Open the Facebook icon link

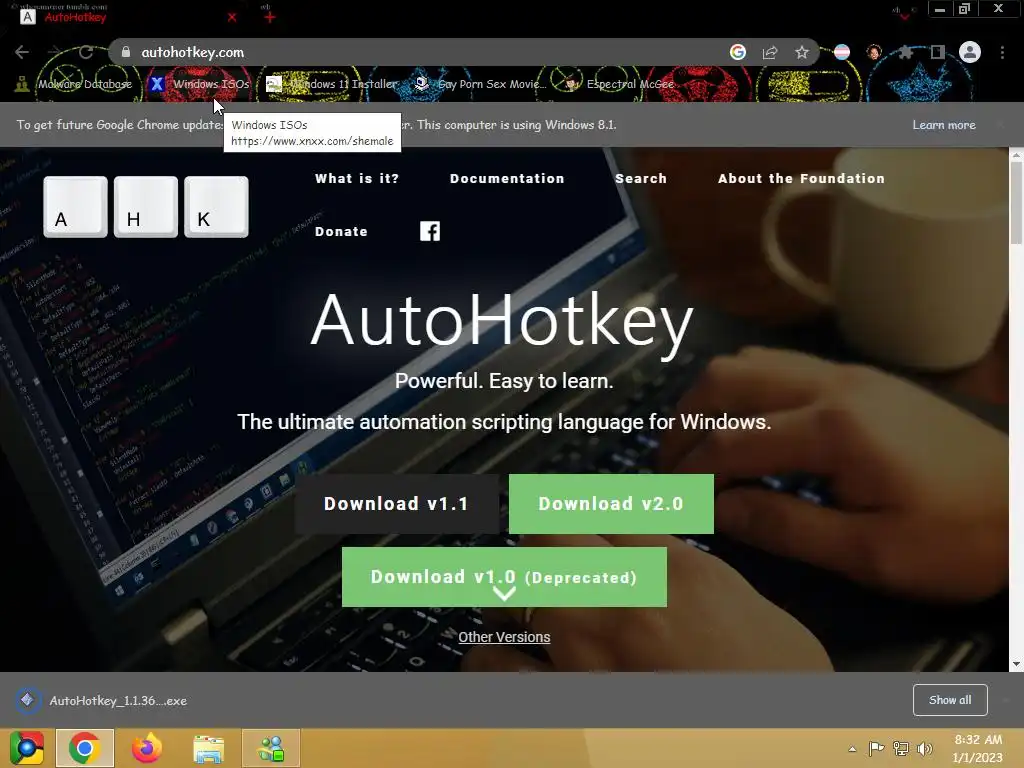coord(430,231)
